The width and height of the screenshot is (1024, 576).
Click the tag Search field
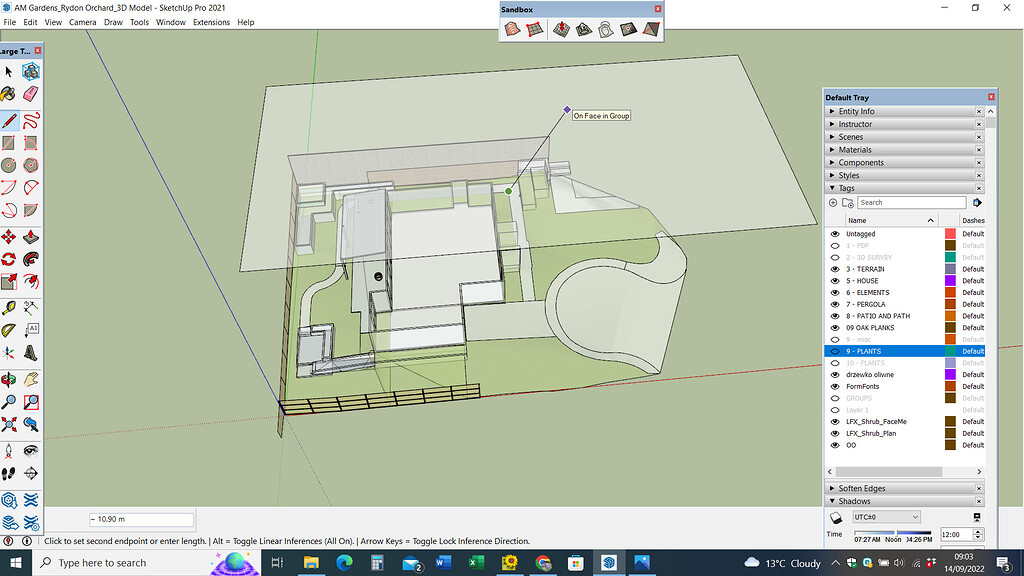(910, 202)
